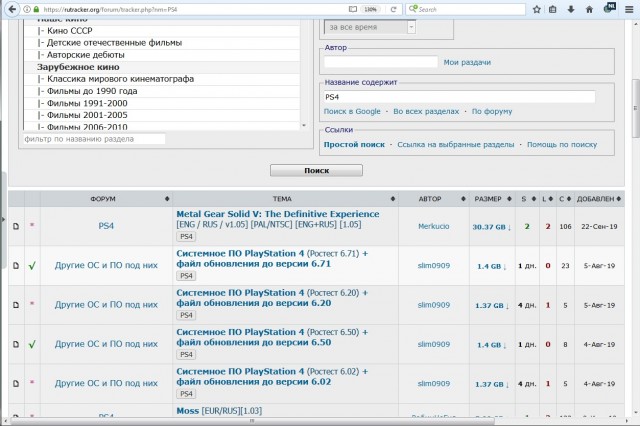
Task: Download the 1.4 GB torrent dated 5-Авг-19
Action: [x=492, y=266]
